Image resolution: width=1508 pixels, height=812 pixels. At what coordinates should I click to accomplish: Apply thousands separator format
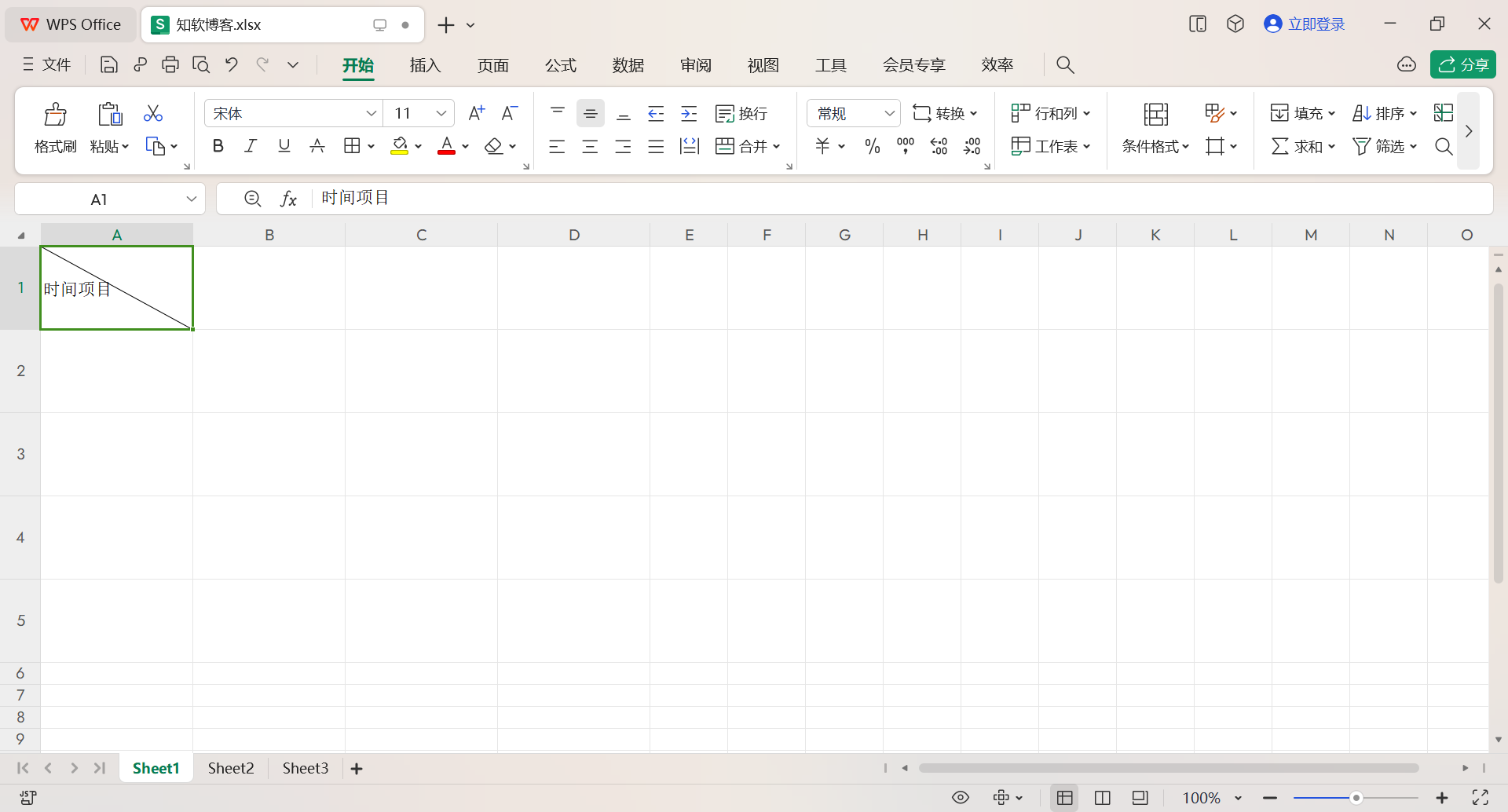point(906,146)
